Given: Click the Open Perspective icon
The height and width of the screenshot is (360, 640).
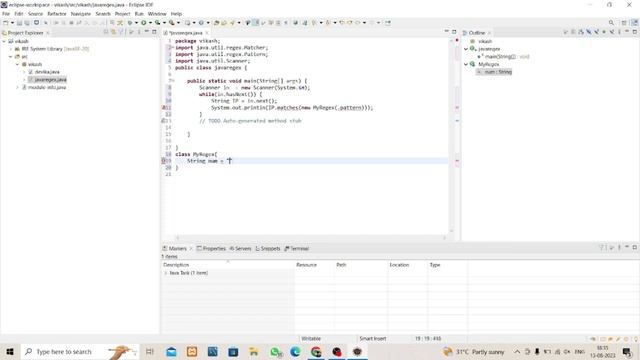Looking at the screenshot, I should click(x=624, y=23).
